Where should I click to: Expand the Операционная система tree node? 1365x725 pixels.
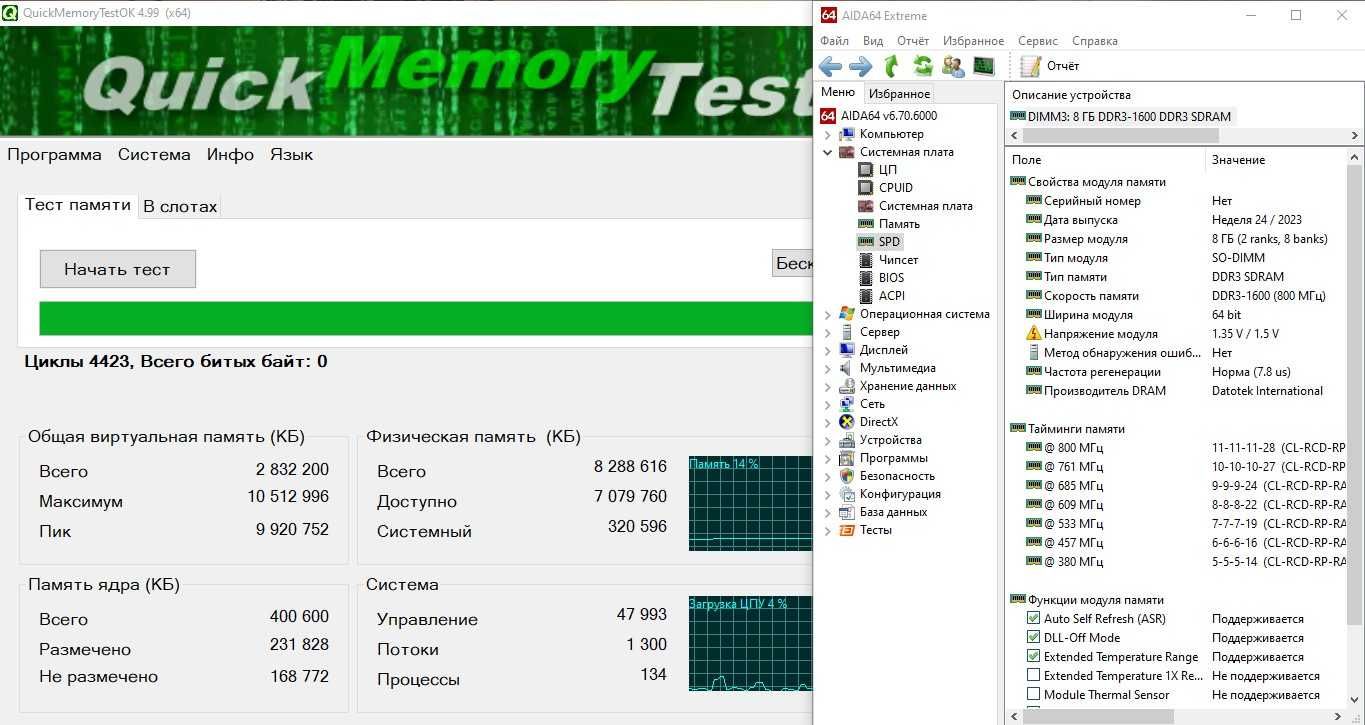pos(827,314)
